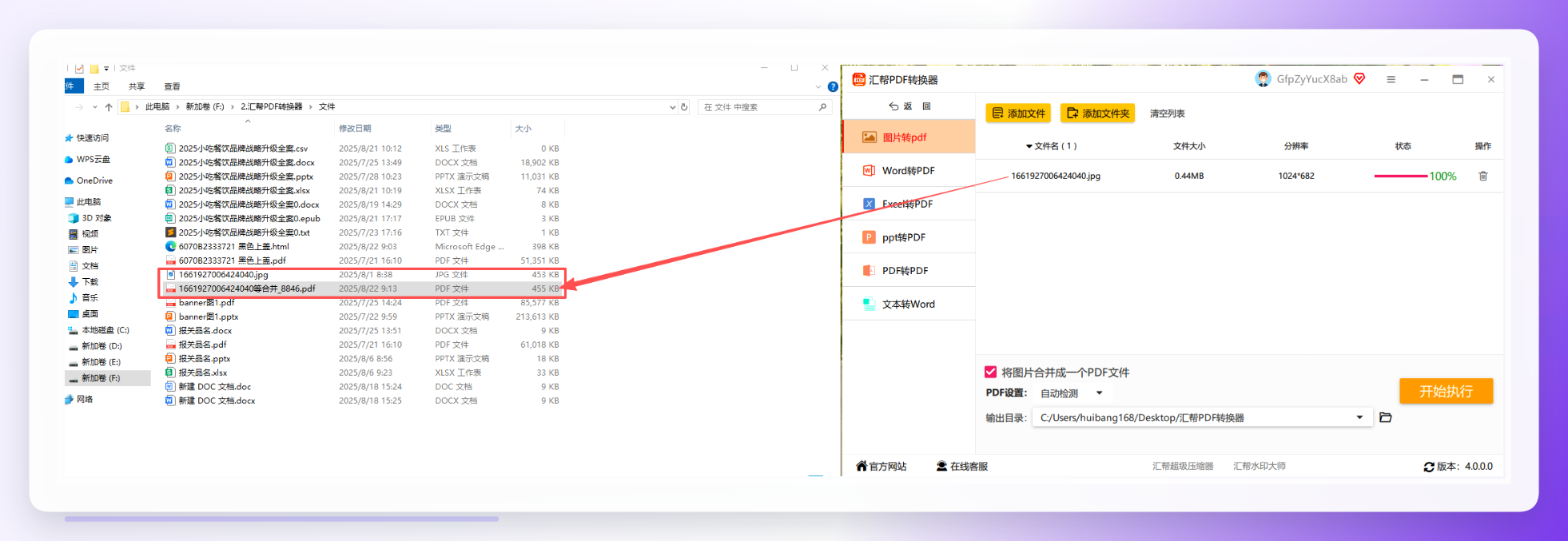1568x541 pixels.
Task: Click the user avatar GfpZyYucX8ab
Action: pos(1263,78)
